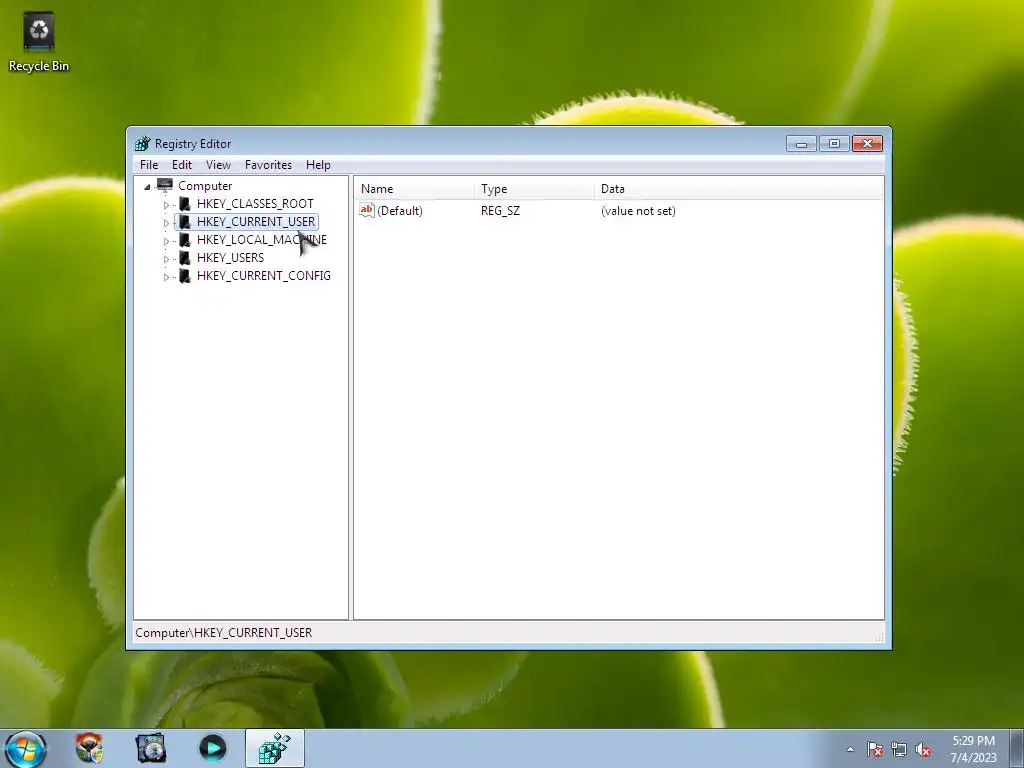This screenshot has height=768, width=1024.
Task: Click the Show desktop button
Action: pos(1017,749)
